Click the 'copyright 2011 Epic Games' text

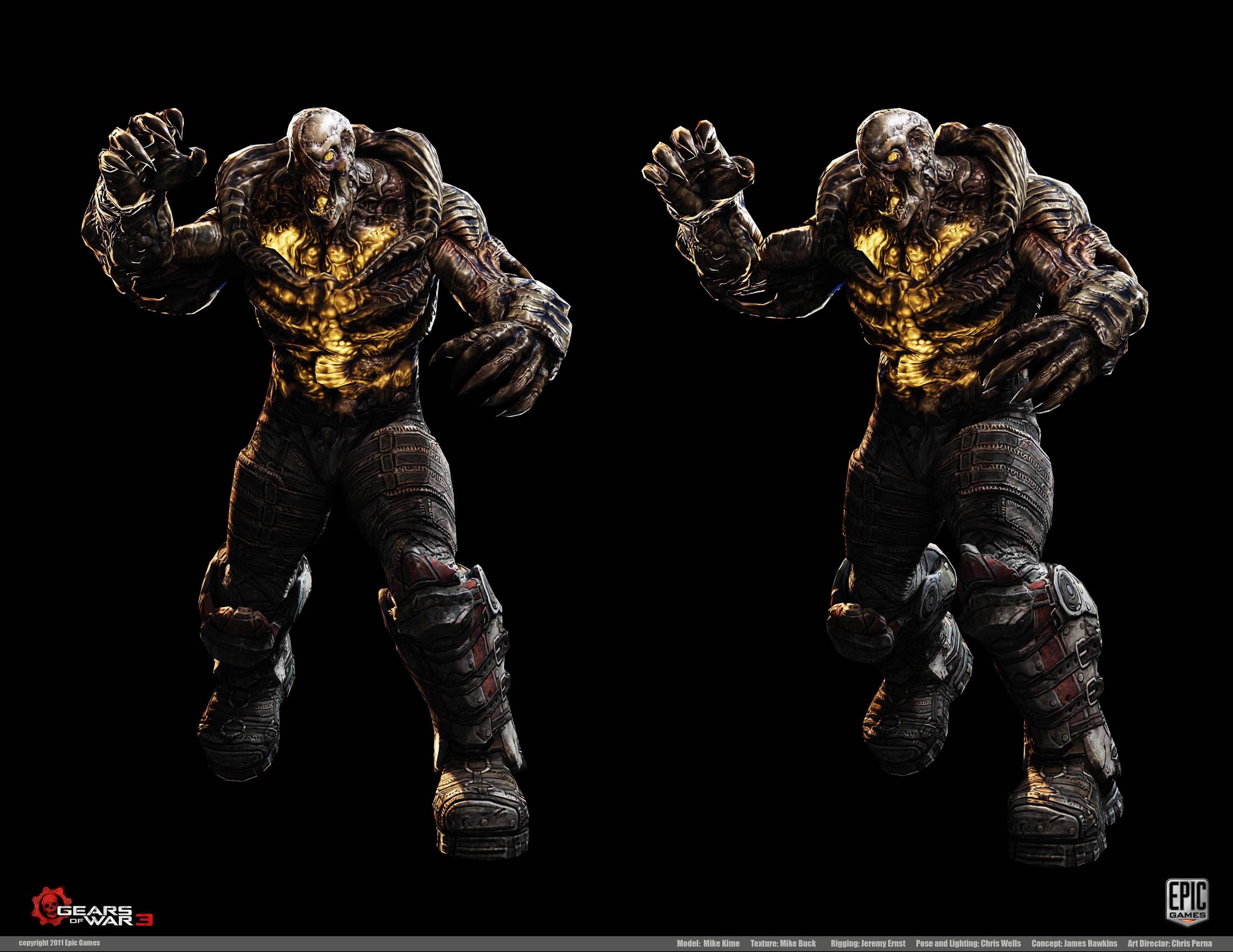coord(59,943)
